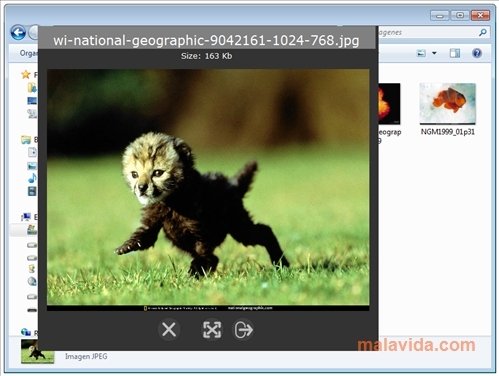Toggle the preview pane icon

click(x=455, y=53)
